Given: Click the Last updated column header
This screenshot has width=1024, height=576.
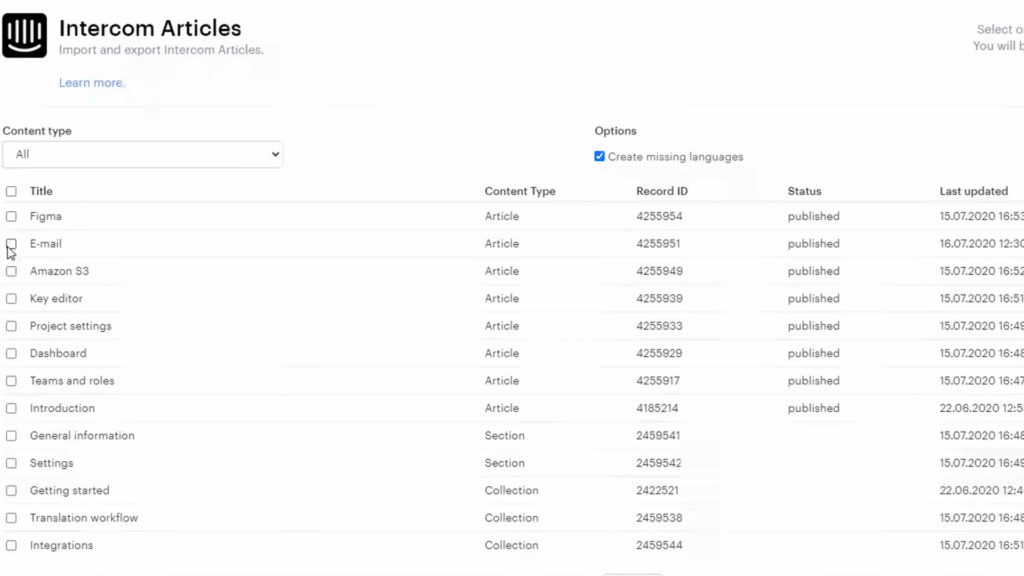Looking at the screenshot, I should pyautogui.click(x=973, y=191).
